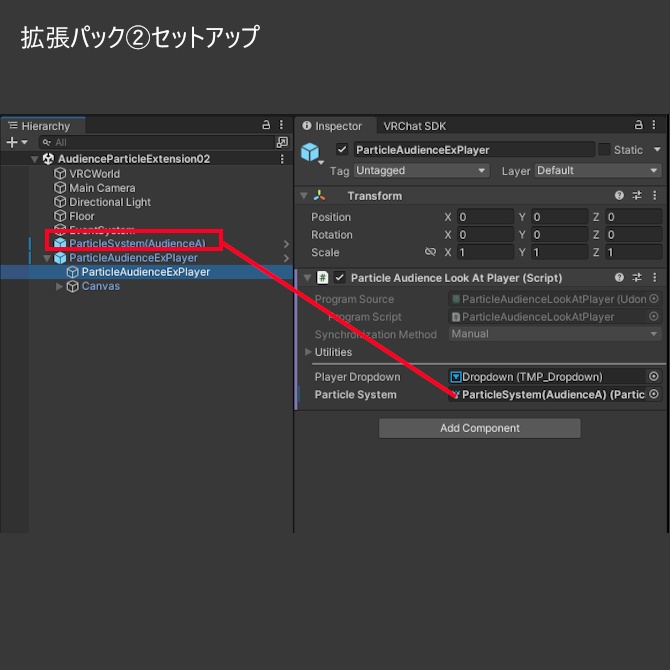Screen dimensions: 670x670
Task: Click the Scale Z field
Action: [x=634, y=253]
